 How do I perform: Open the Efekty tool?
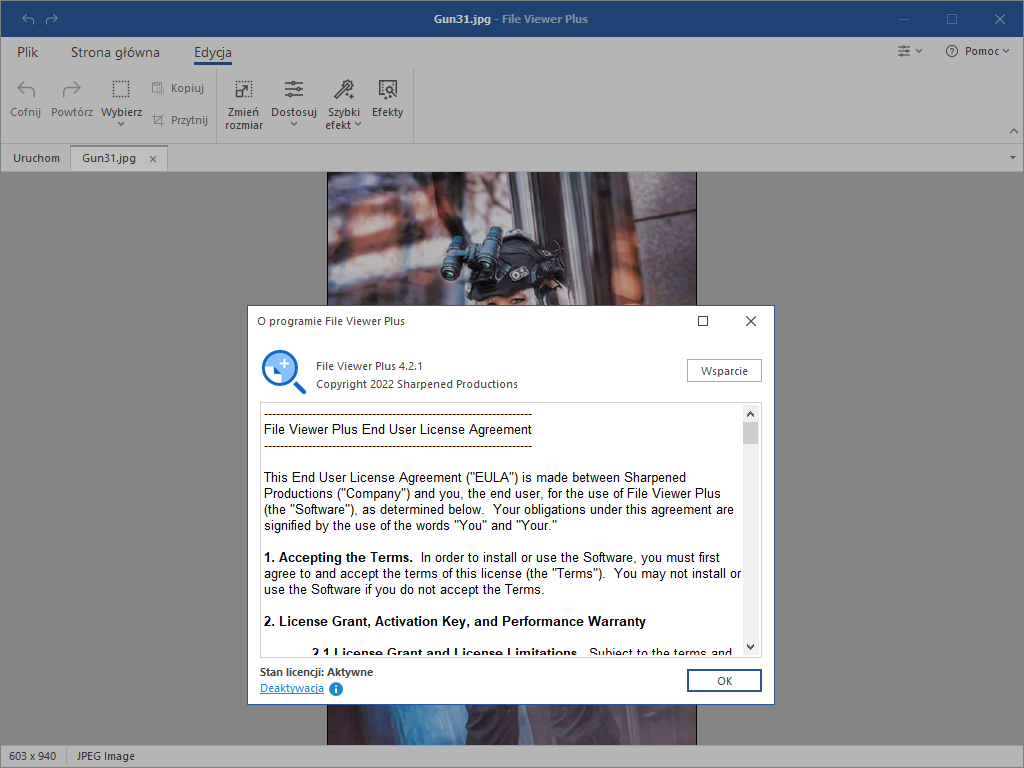[x=387, y=99]
